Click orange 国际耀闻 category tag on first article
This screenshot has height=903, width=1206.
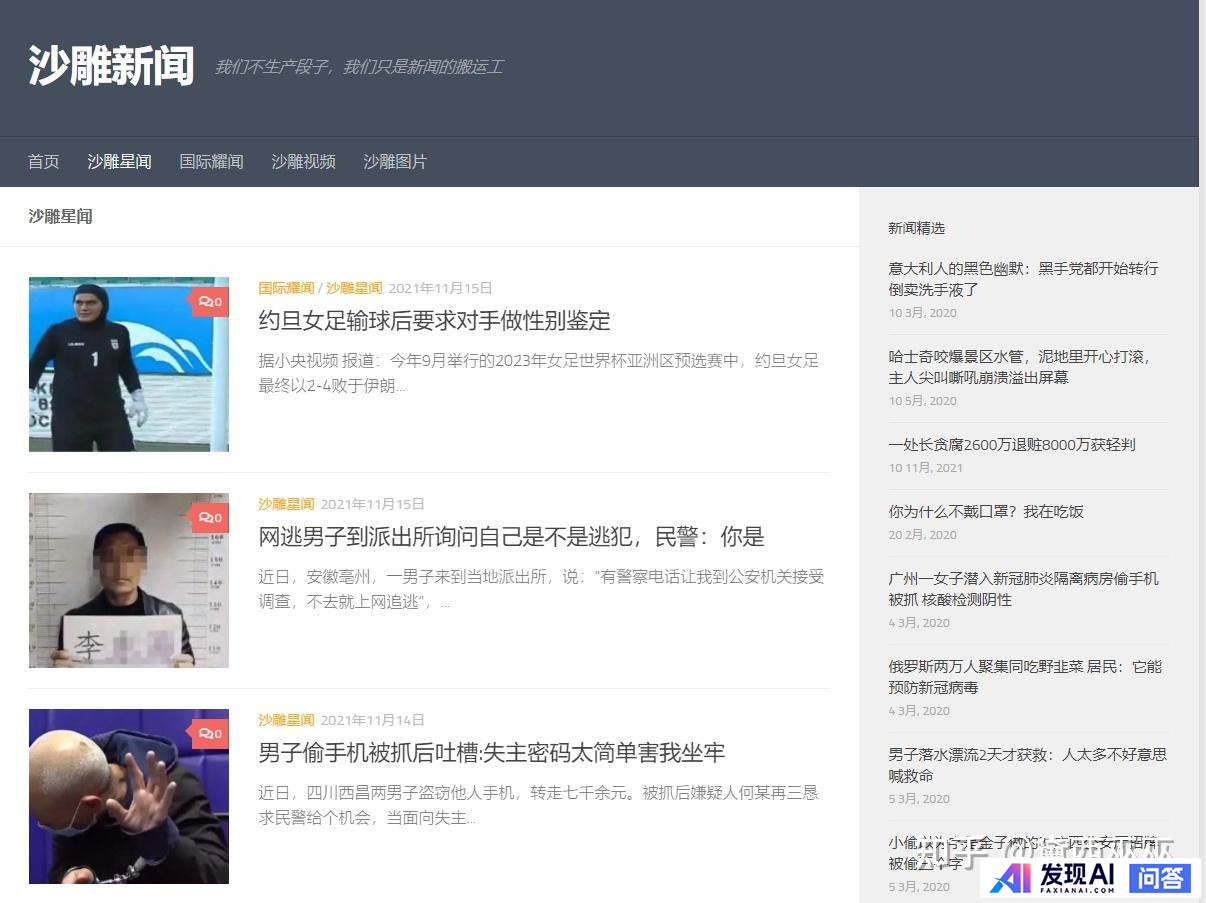(286, 288)
